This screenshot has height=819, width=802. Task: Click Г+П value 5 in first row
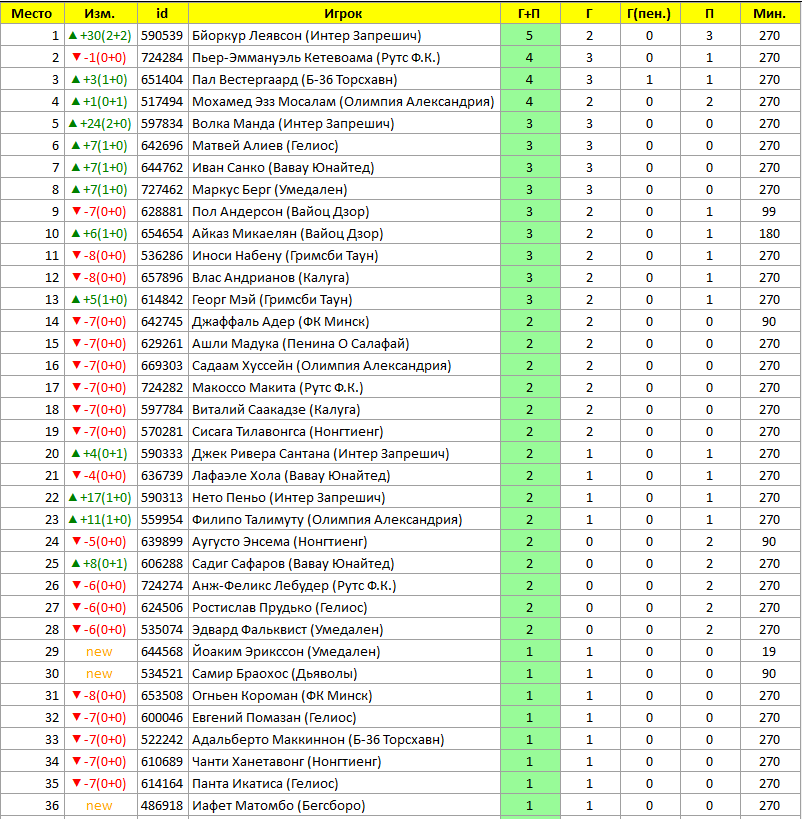tap(529, 36)
